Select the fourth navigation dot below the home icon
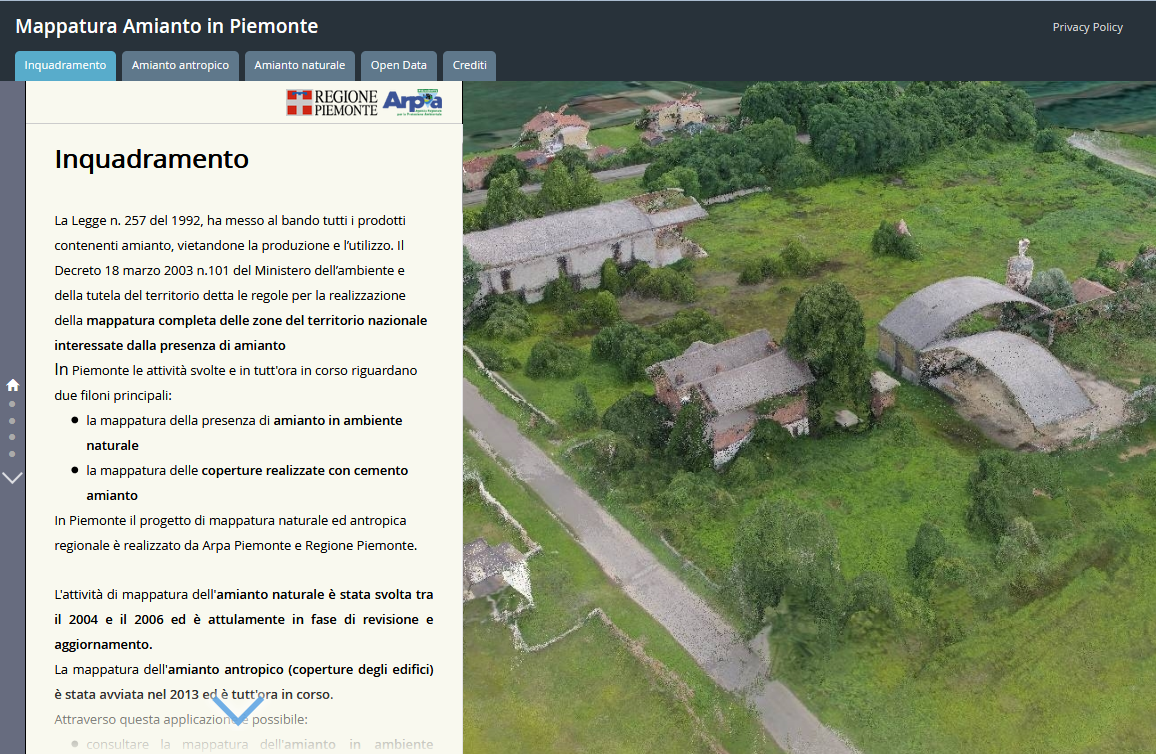This screenshot has height=754, width=1156. pyautogui.click(x=12, y=454)
